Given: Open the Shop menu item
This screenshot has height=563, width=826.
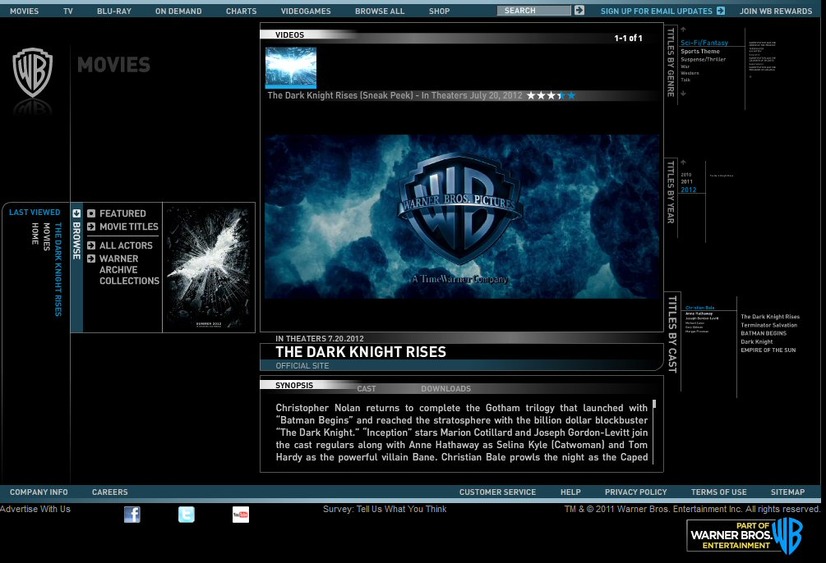Looking at the screenshot, I should [439, 11].
